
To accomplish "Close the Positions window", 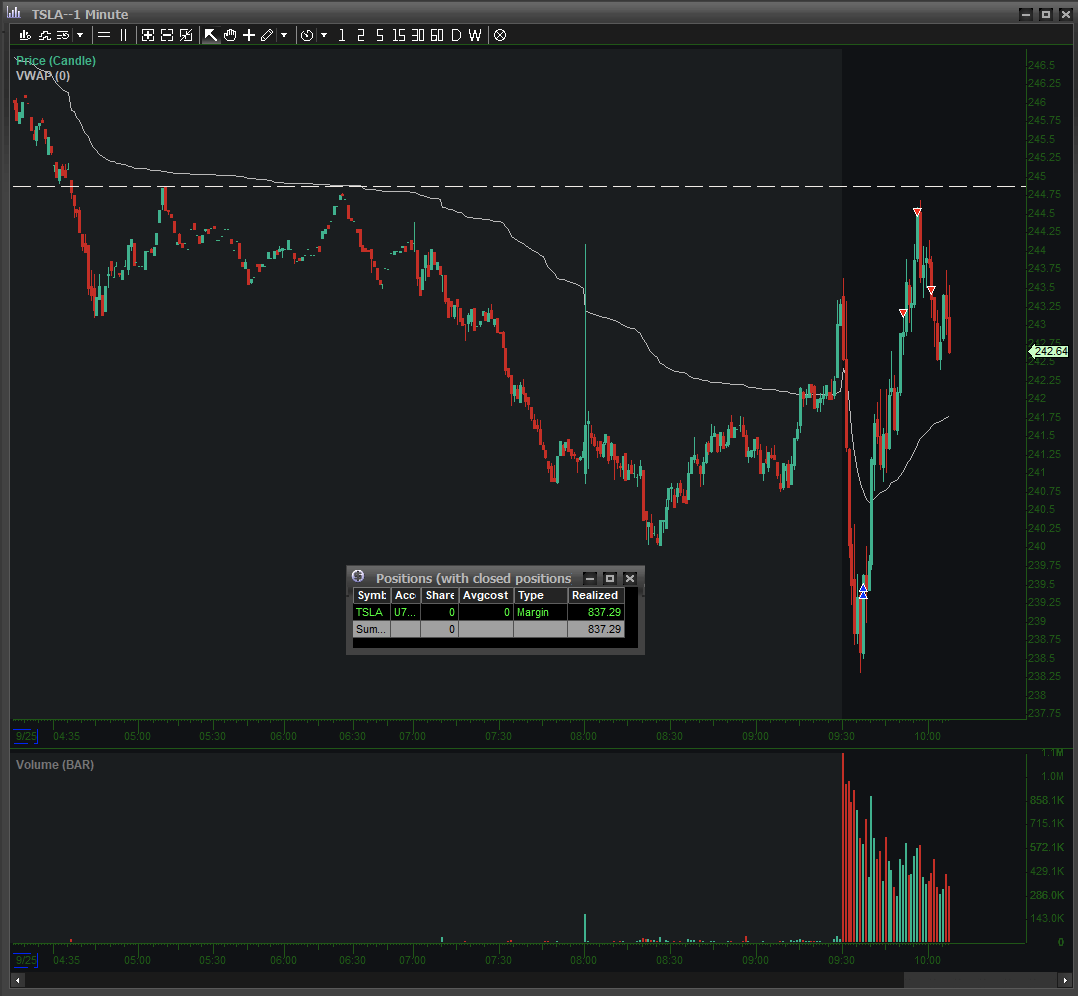I will click(630, 578).
